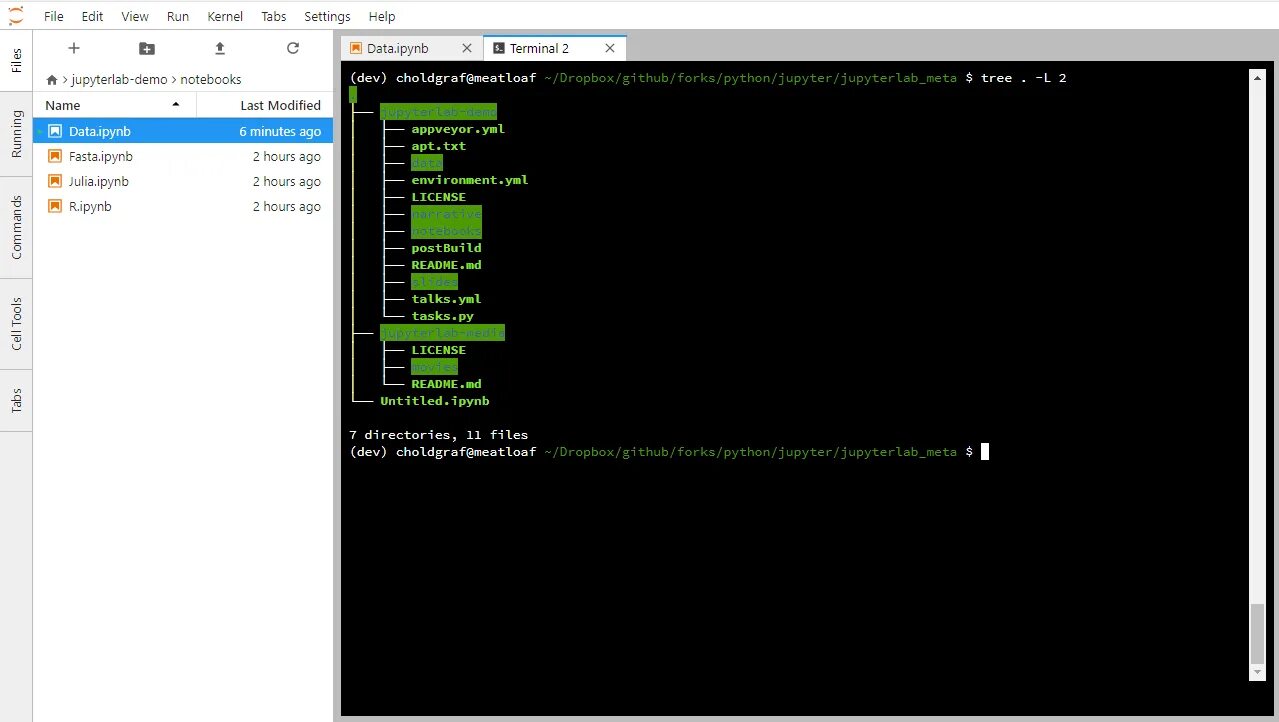Click the JupyterLab logo icon
Image resolution: width=1279 pixels, height=722 pixels.
coord(16,16)
